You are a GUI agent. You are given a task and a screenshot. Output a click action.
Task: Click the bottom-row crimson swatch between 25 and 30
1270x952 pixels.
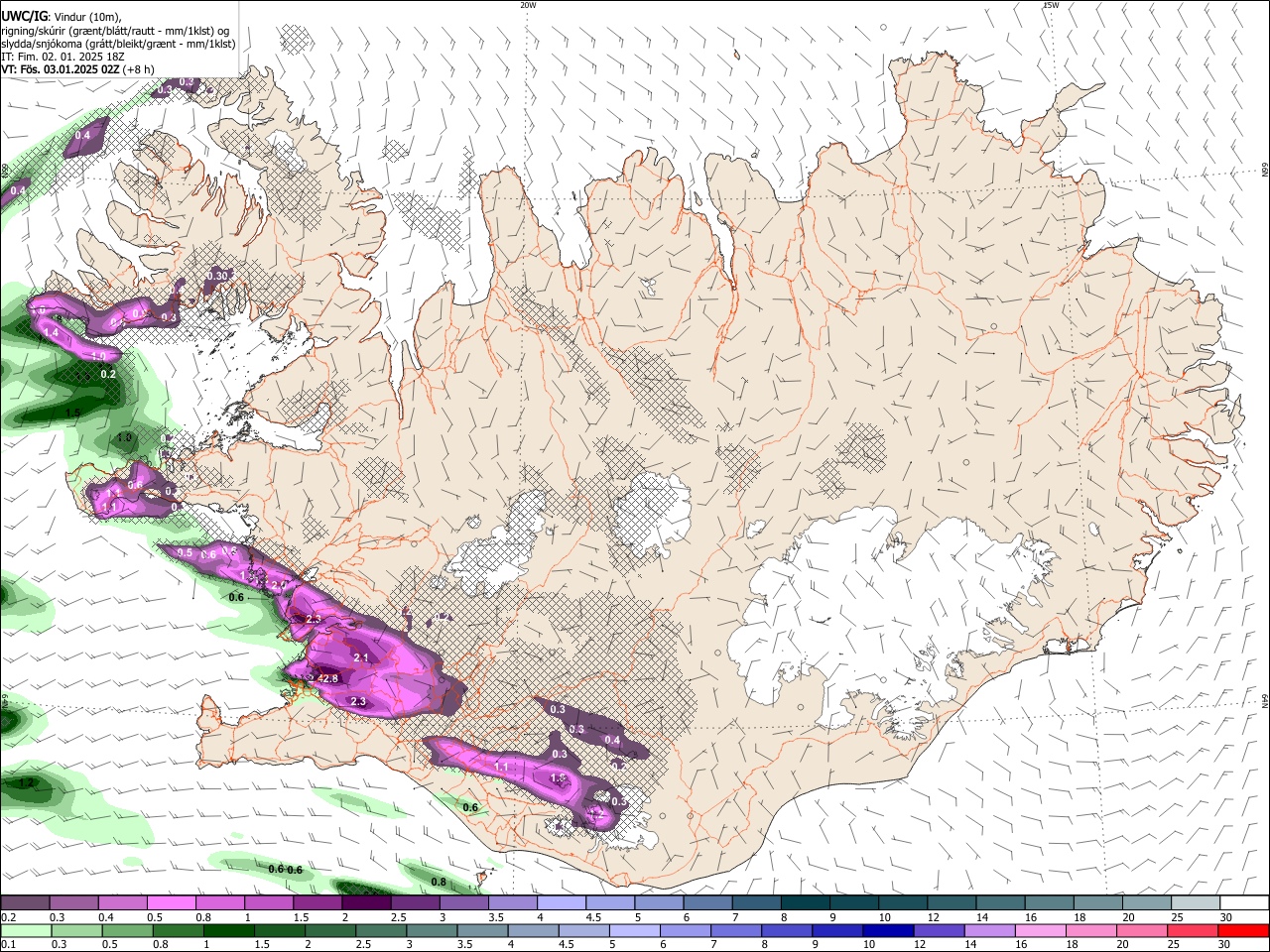[x=1194, y=930]
